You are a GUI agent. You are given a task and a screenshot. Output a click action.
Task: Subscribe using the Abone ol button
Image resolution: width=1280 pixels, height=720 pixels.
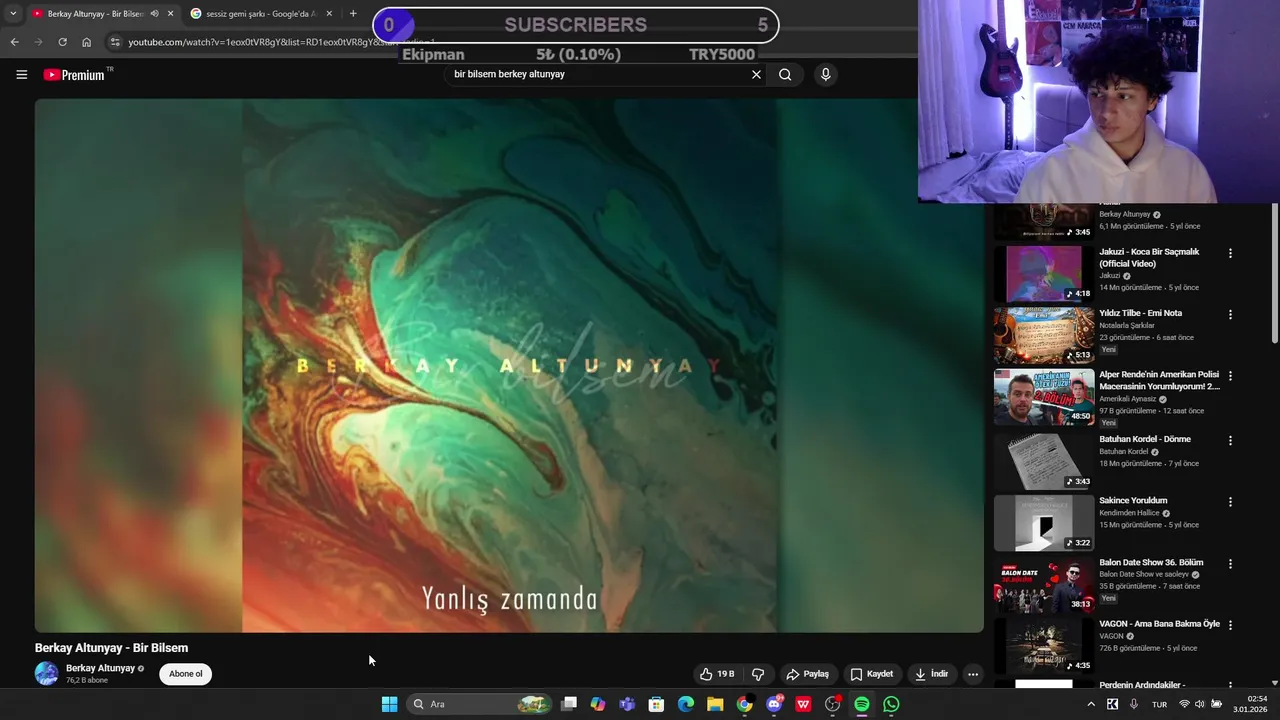click(x=185, y=674)
